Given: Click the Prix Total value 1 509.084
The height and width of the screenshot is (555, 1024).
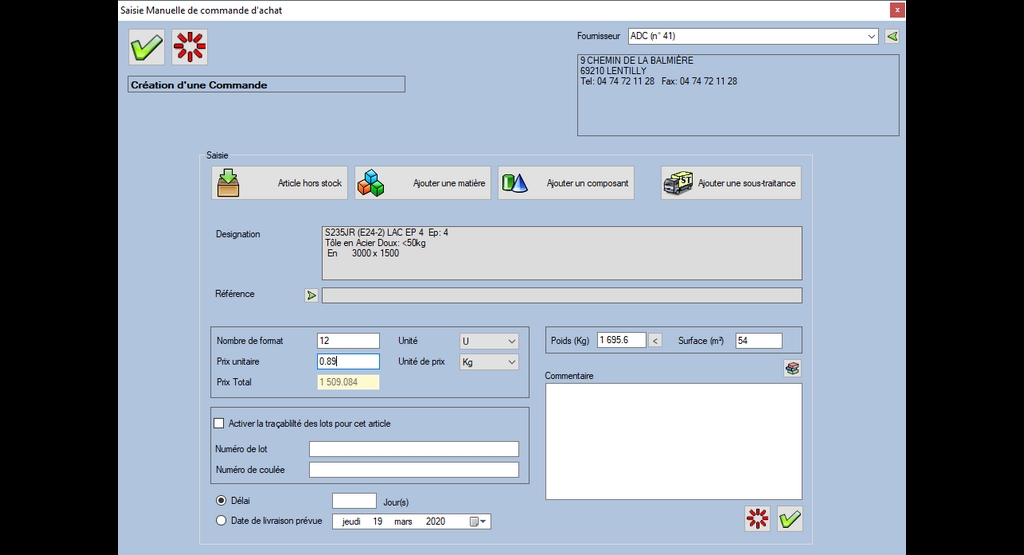Looking at the screenshot, I should [x=348, y=382].
